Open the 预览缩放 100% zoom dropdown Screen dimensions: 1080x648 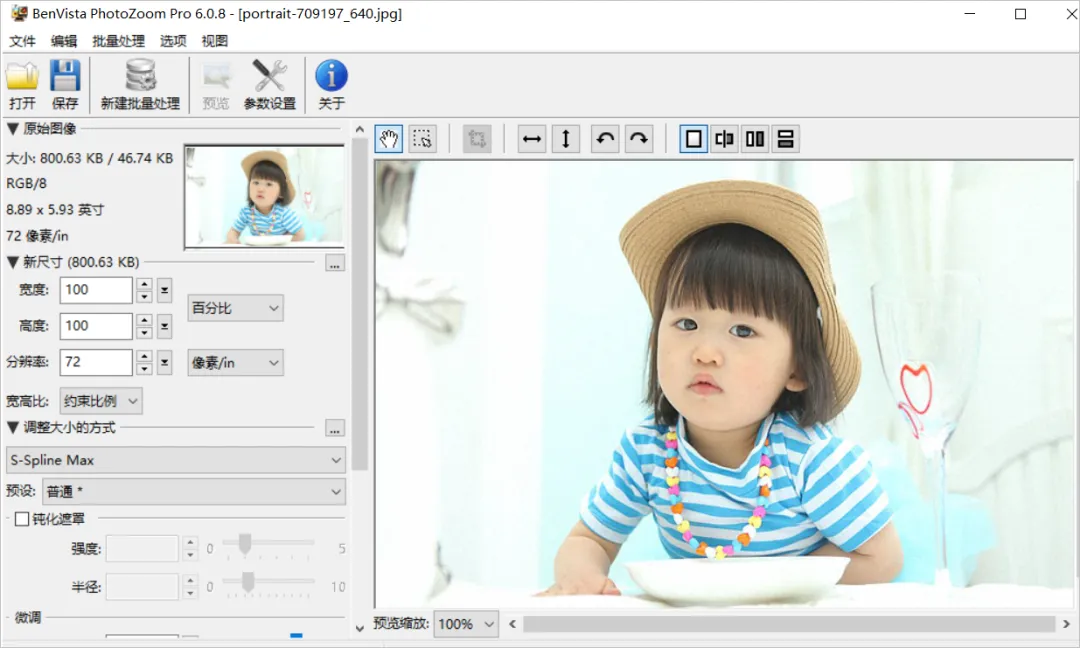pos(465,624)
